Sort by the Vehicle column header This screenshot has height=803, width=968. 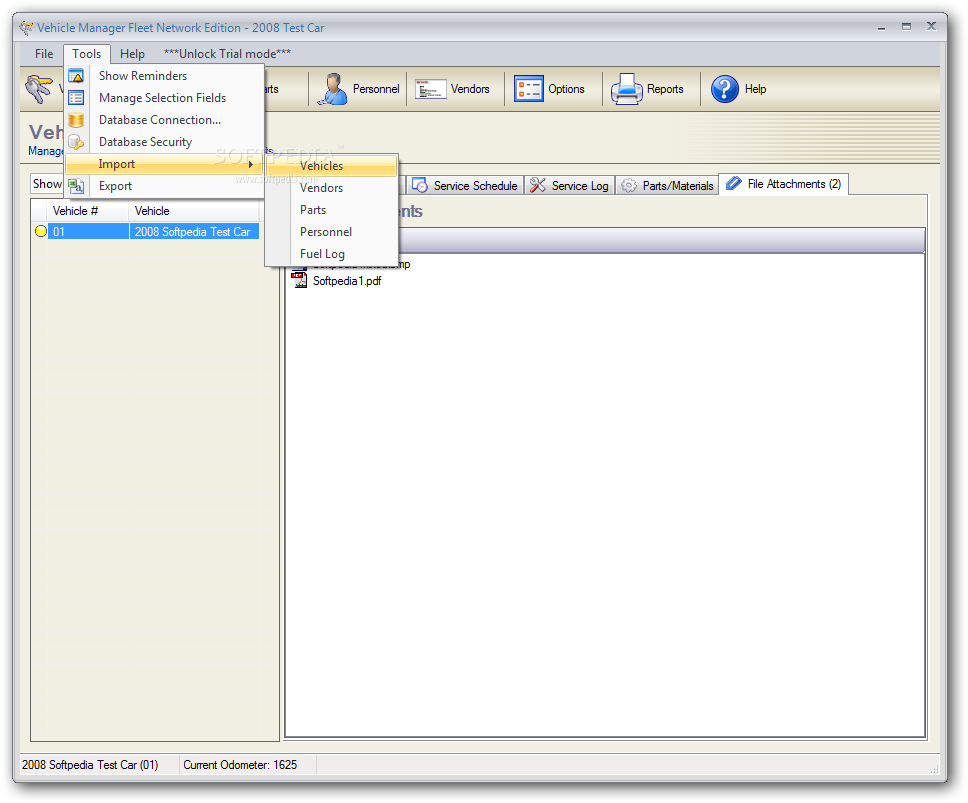[194, 211]
